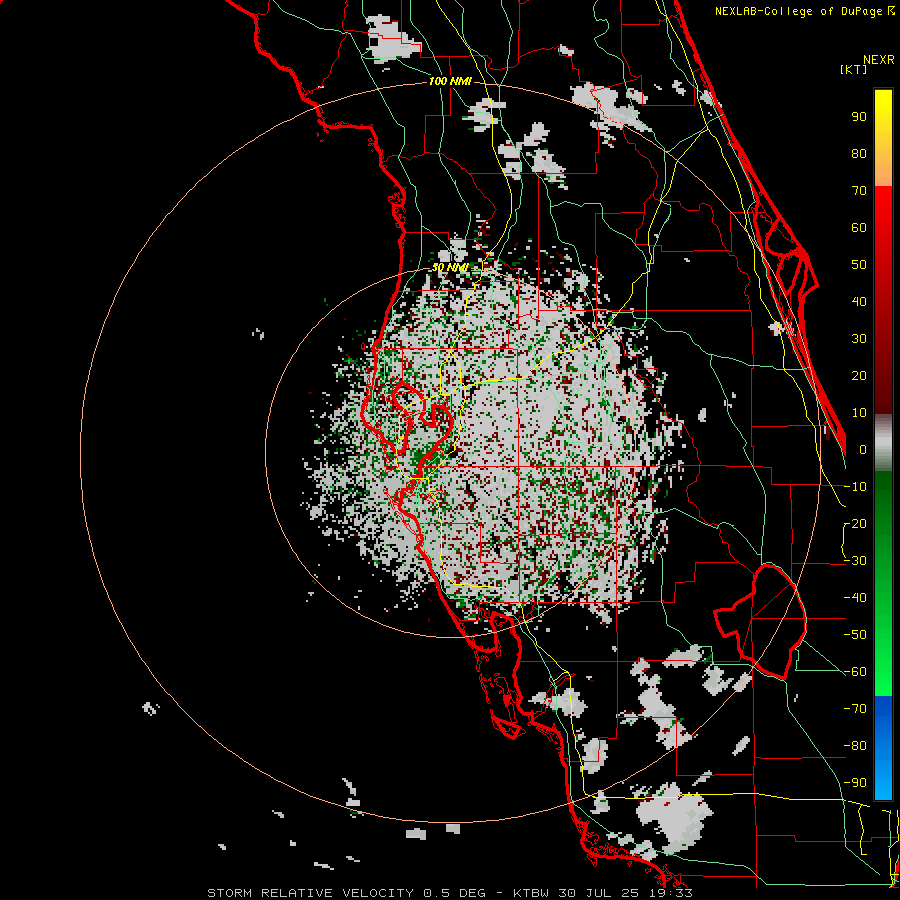This screenshot has width=900, height=900.
Task: Click the -50 value on the velocity scale
Action: [855, 635]
